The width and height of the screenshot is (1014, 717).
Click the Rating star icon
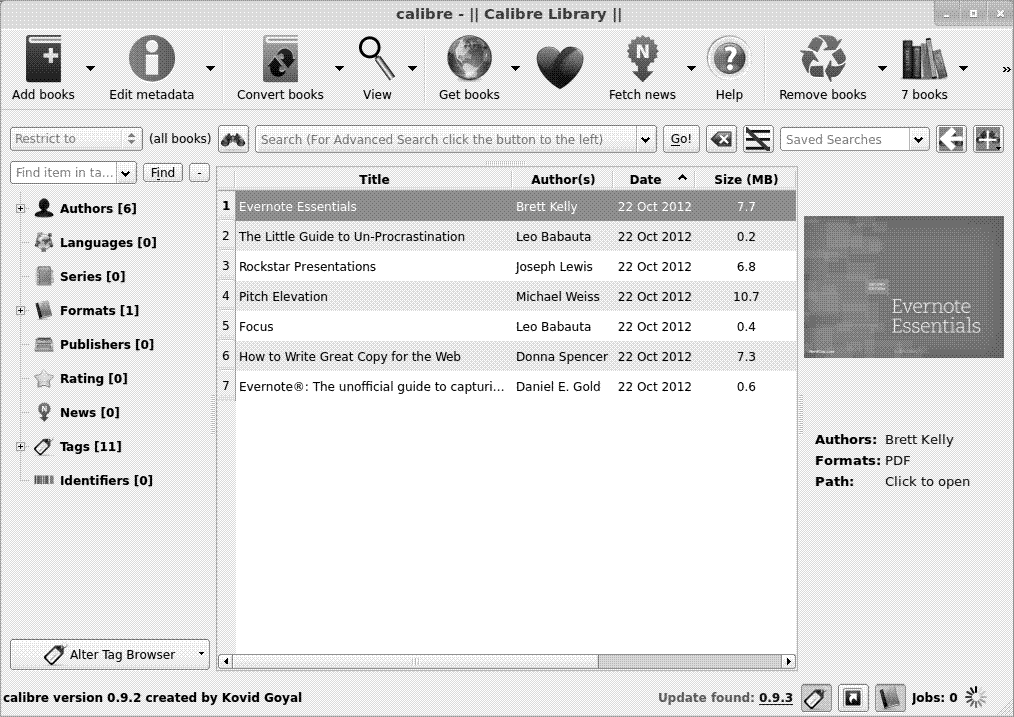pyautogui.click(x=44, y=378)
